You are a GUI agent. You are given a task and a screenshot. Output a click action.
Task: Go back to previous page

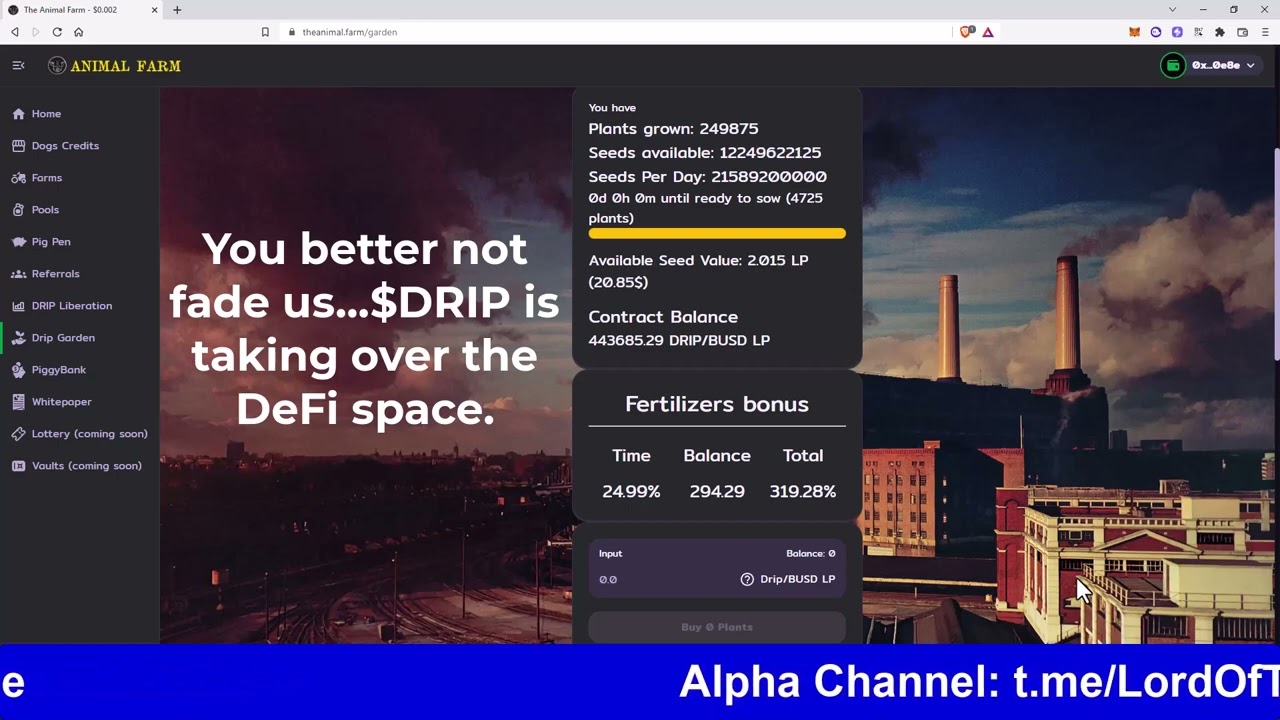point(15,32)
